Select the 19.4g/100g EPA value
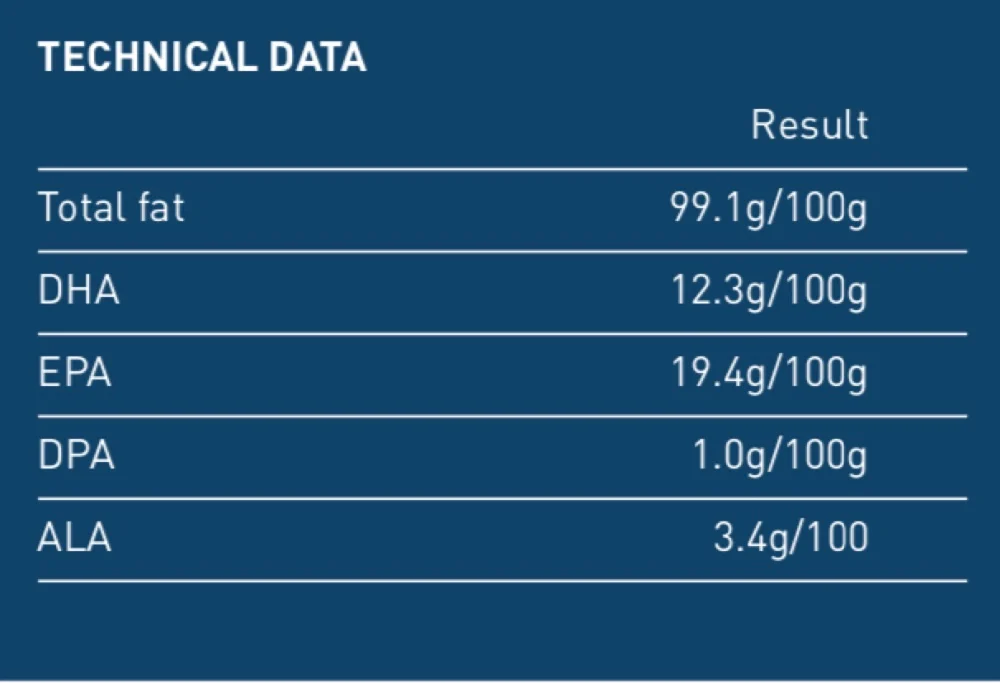This screenshot has height=683, width=1000. [x=769, y=374]
